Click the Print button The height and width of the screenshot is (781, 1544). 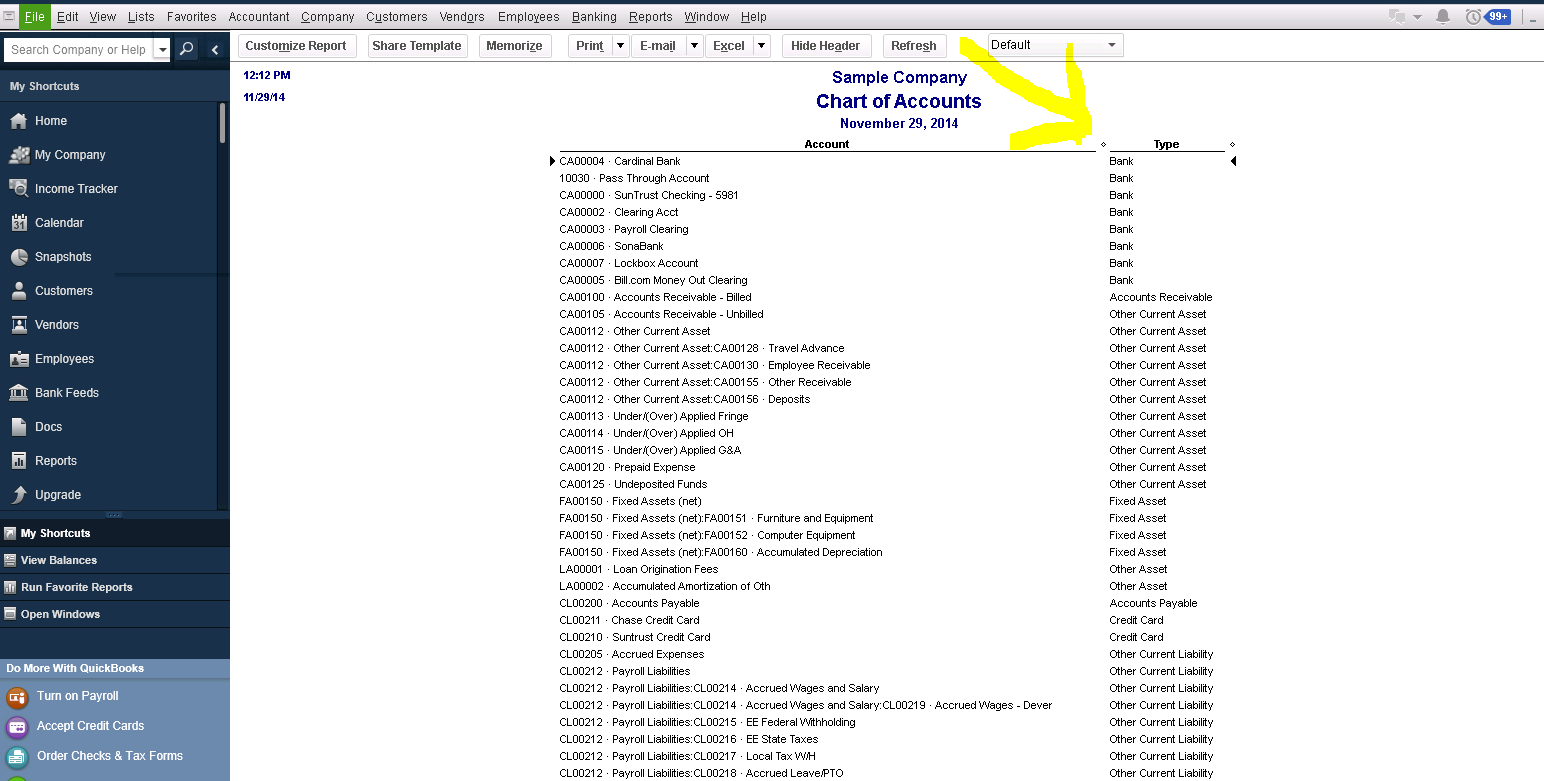(590, 46)
